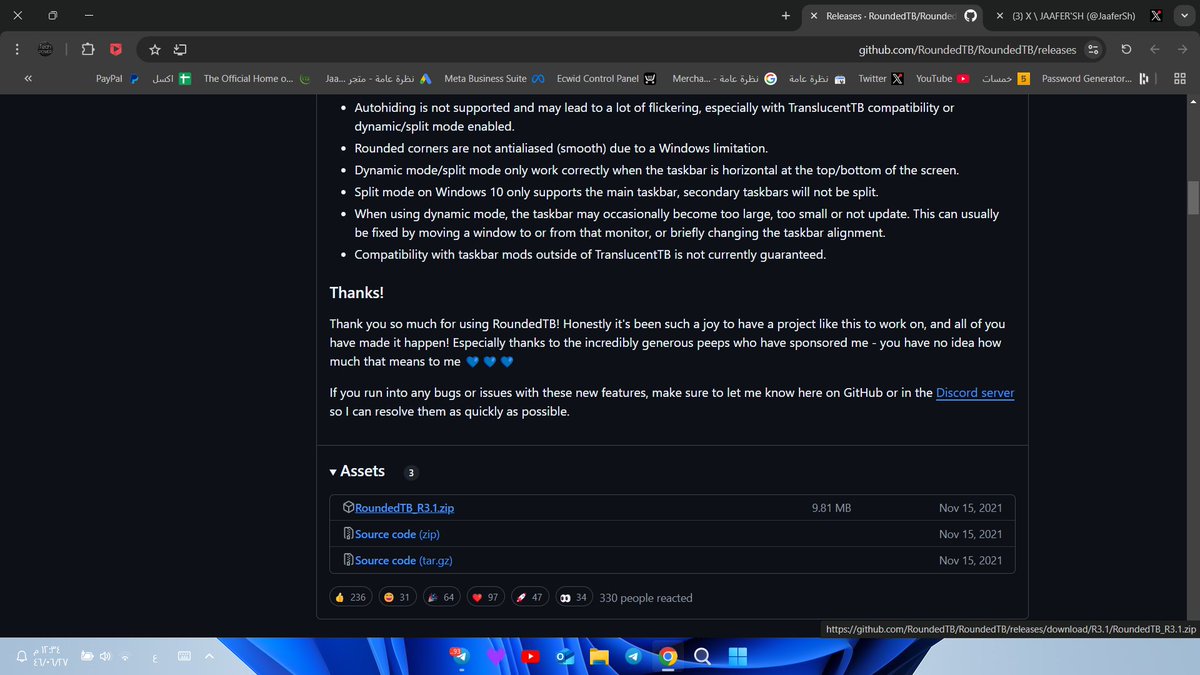
Task: Click the thumbs up reaction 236
Action: [x=351, y=597]
